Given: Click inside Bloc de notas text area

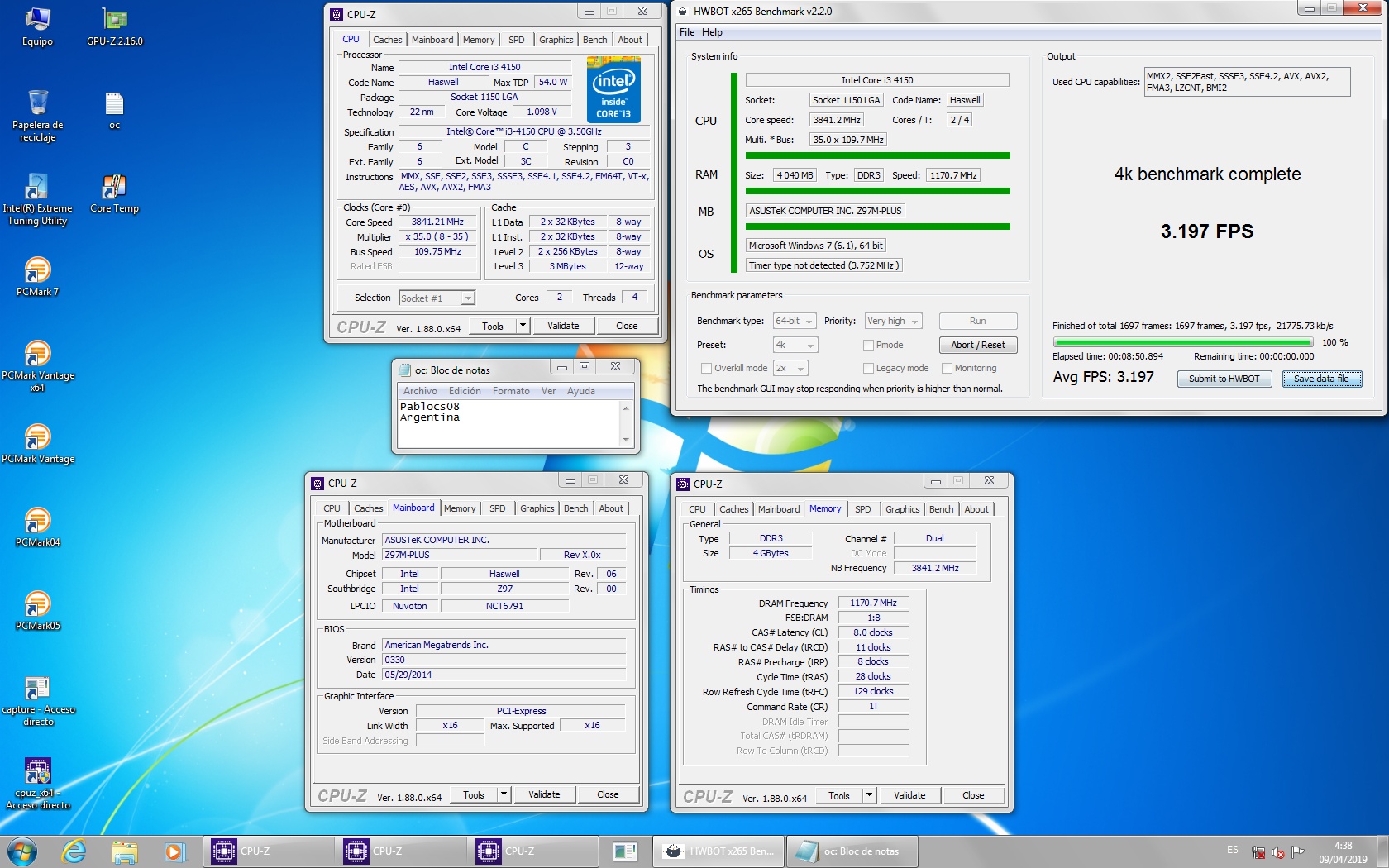Looking at the screenshot, I should (508, 423).
